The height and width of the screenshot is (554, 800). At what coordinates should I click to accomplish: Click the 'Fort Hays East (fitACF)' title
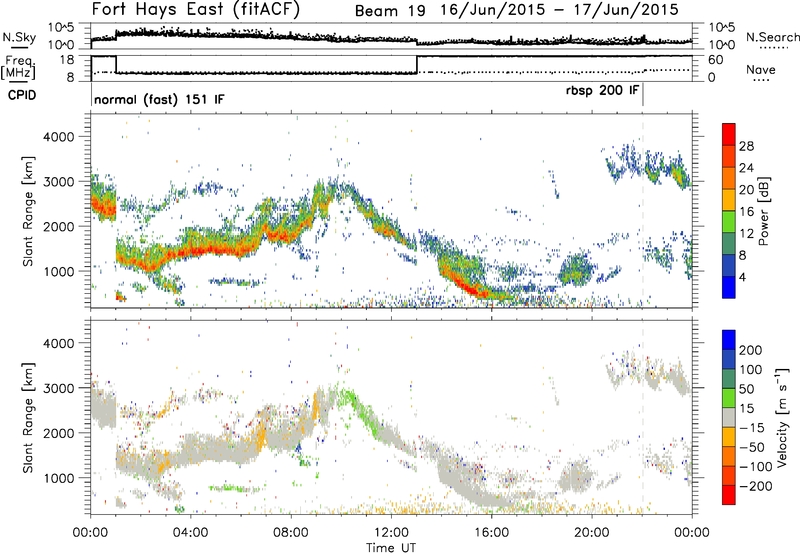(x=195, y=10)
